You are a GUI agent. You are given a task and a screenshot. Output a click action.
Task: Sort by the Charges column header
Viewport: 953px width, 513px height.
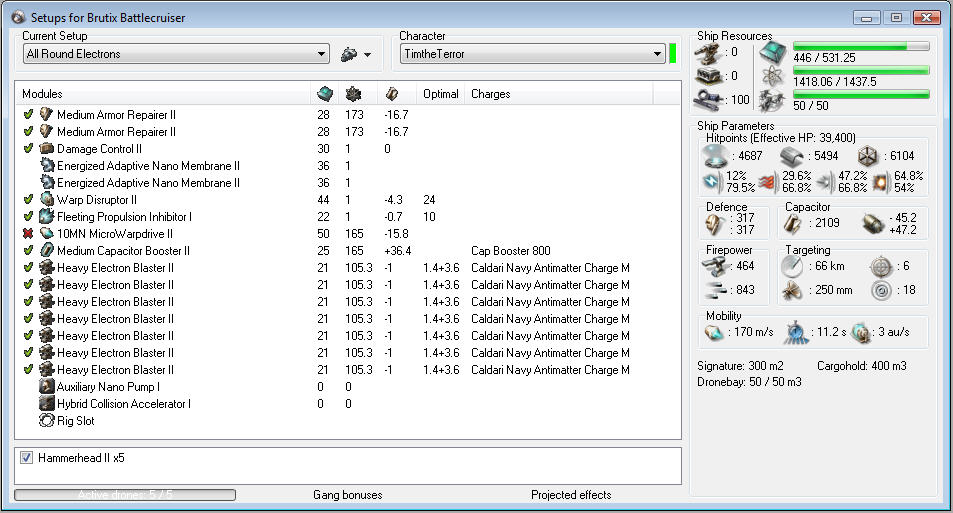tap(490, 94)
